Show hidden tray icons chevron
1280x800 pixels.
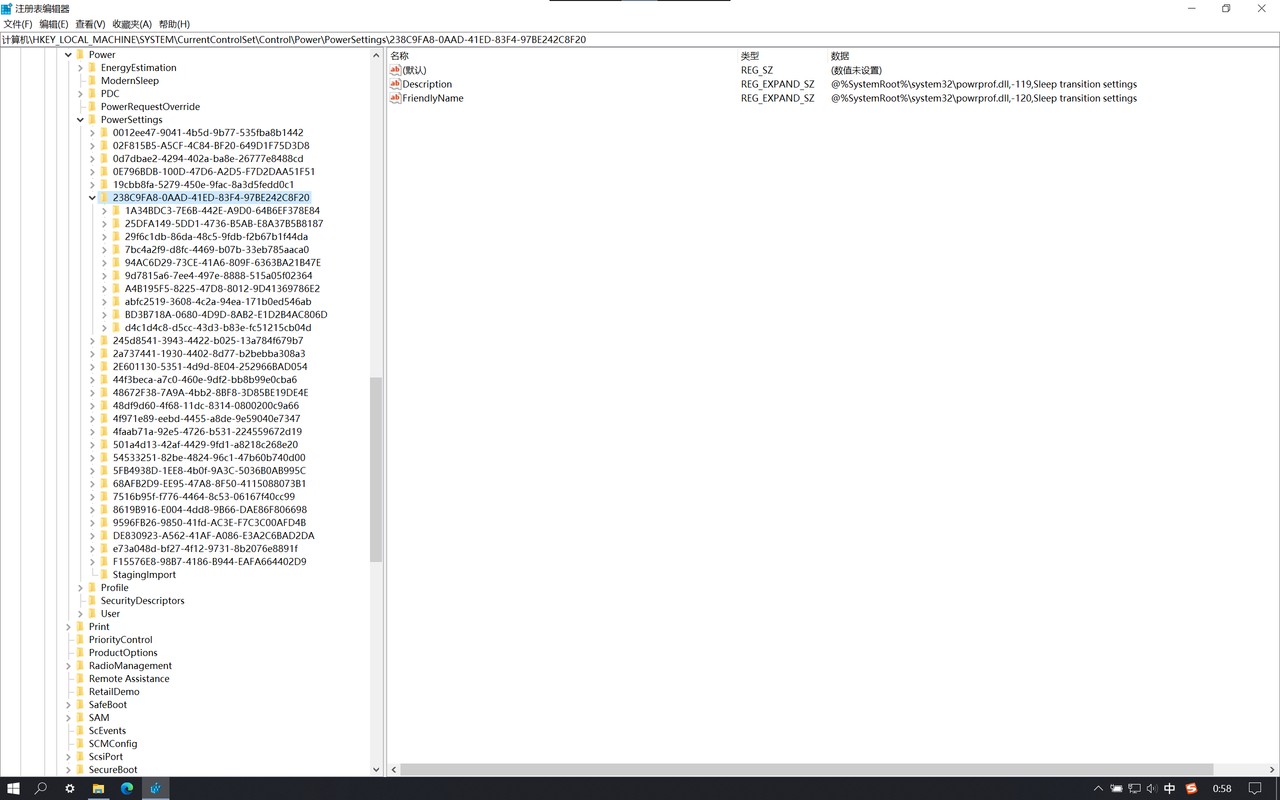1098,789
